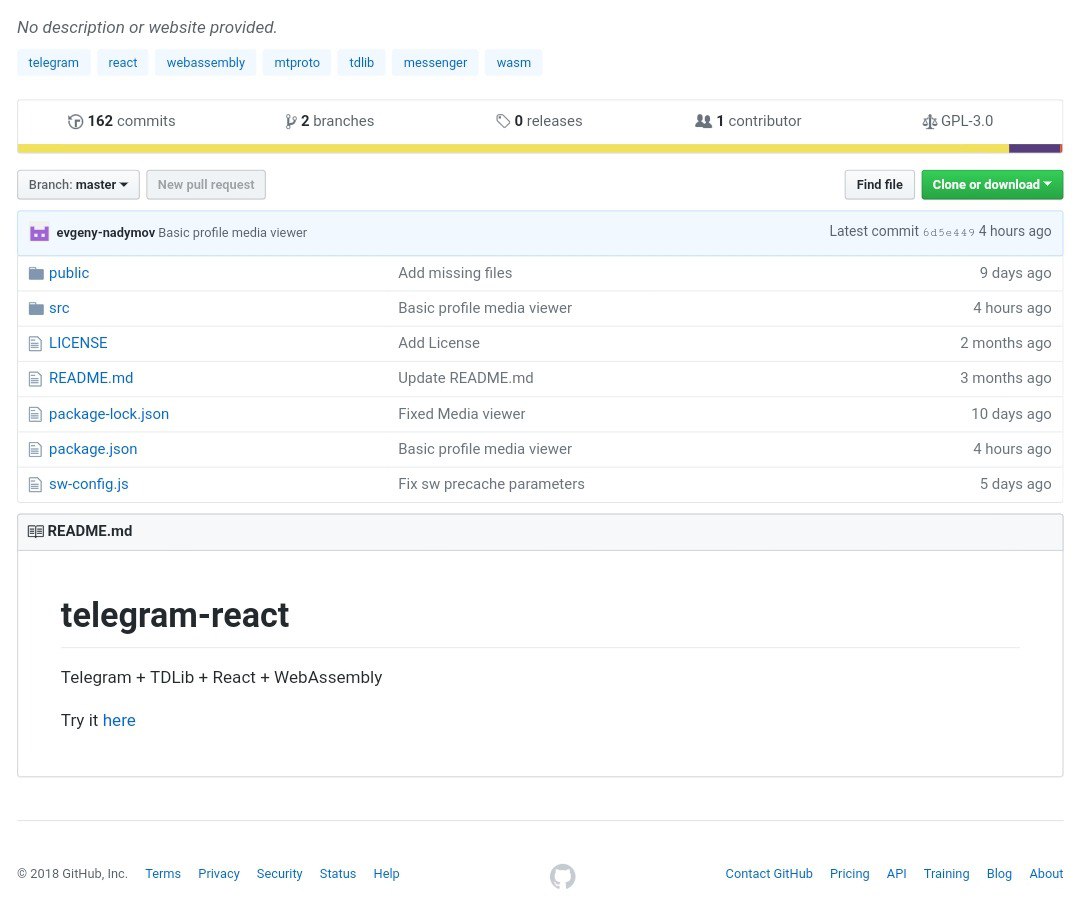Screen dimensions: 1080x915
Task: Click the purple language bar segment
Action: point(1034,148)
